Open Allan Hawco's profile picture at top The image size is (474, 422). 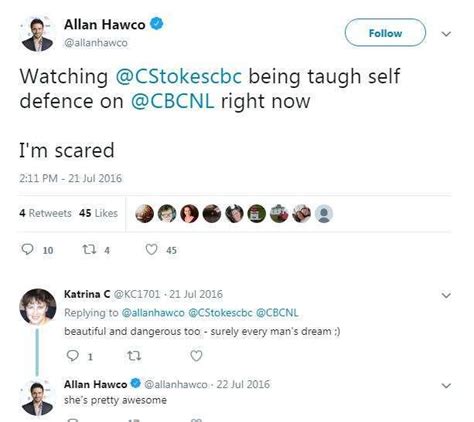[x=37, y=34]
